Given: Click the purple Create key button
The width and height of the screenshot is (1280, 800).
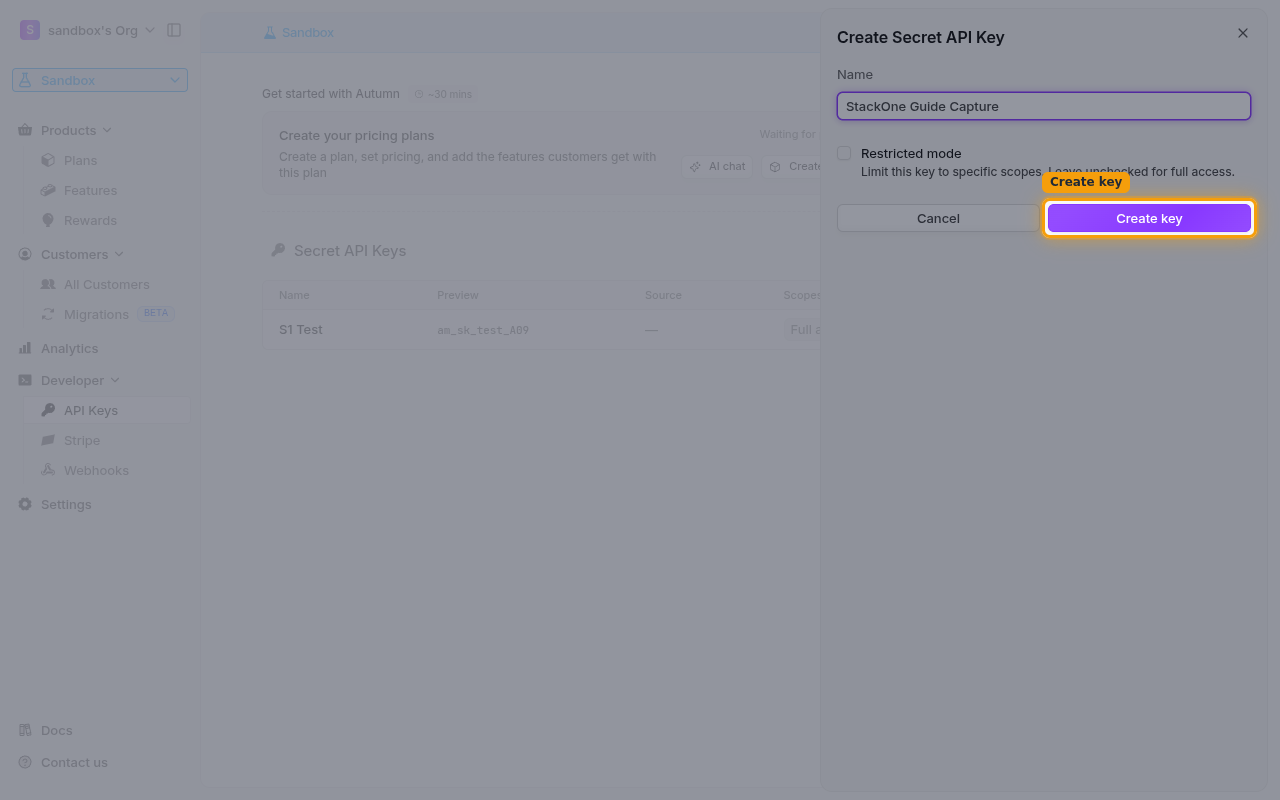Looking at the screenshot, I should pos(1149,218).
